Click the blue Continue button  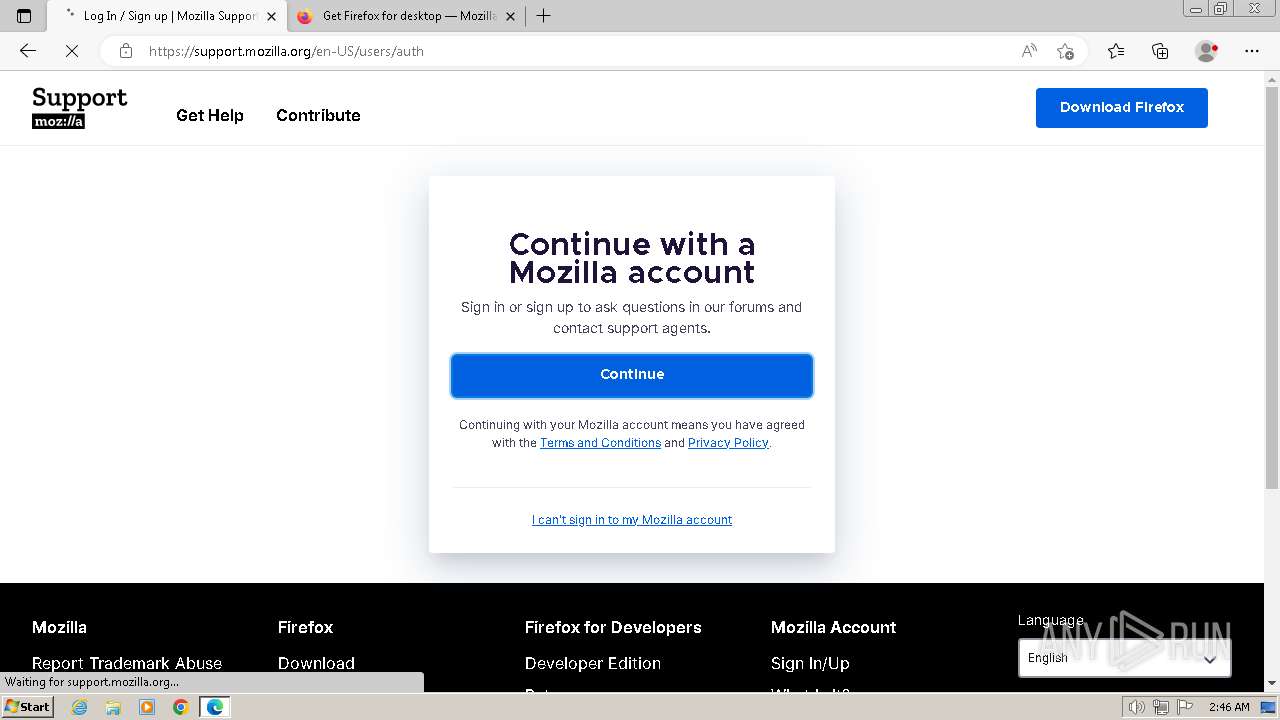click(x=632, y=375)
